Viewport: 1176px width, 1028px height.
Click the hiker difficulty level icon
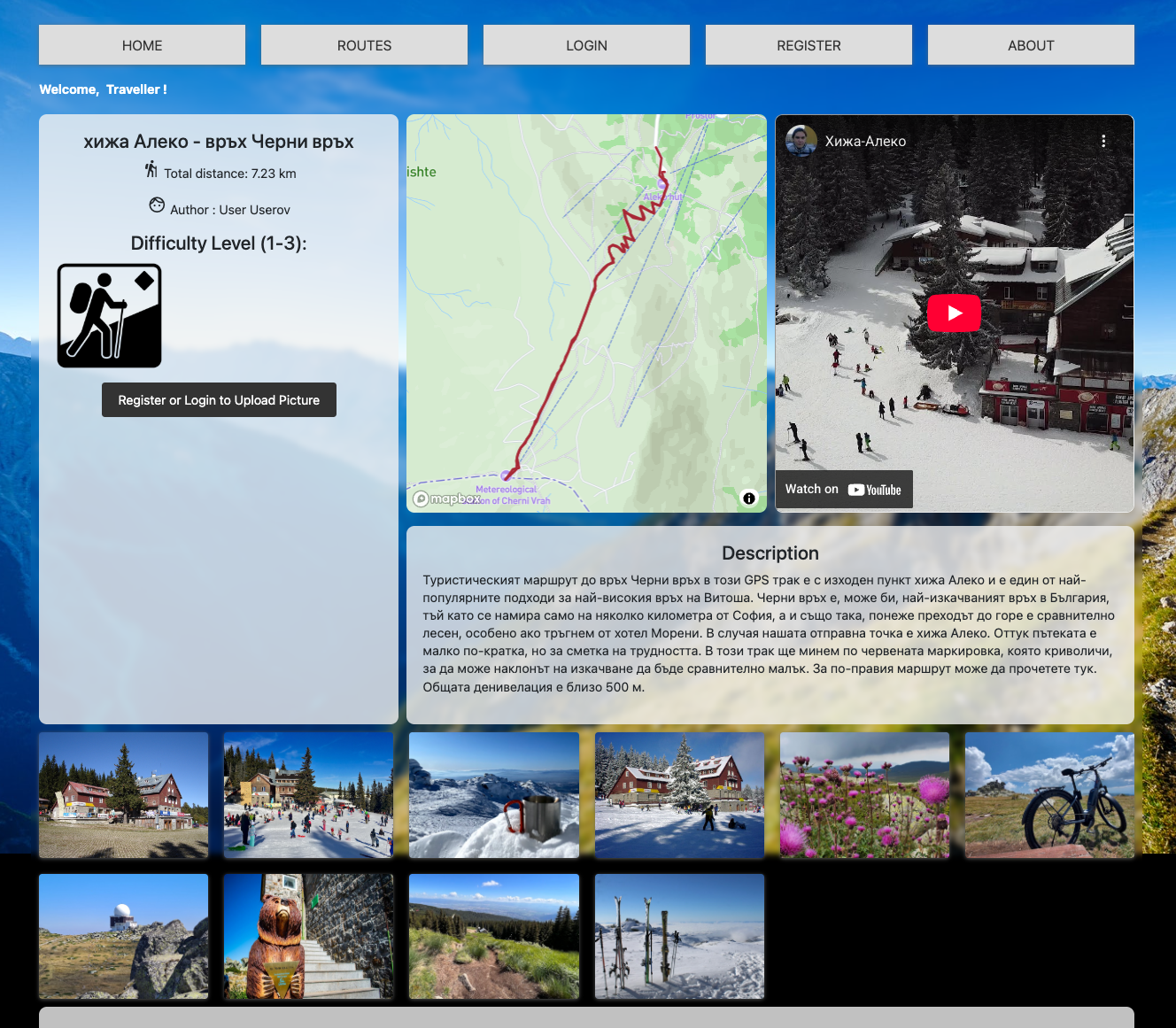[x=110, y=315]
